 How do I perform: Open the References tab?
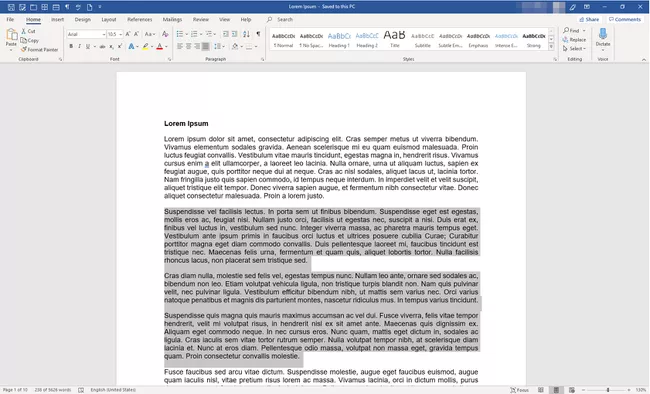[140, 19]
